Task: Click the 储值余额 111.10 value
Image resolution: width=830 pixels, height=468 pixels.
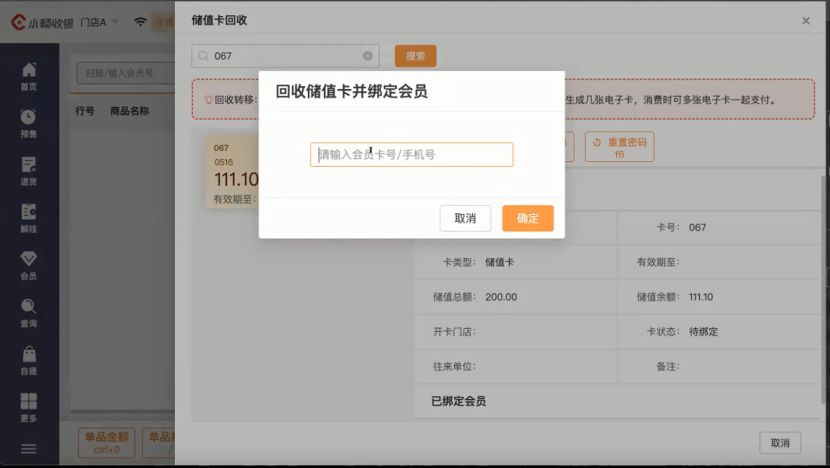Action: pyautogui.click(x=701, y=297)
